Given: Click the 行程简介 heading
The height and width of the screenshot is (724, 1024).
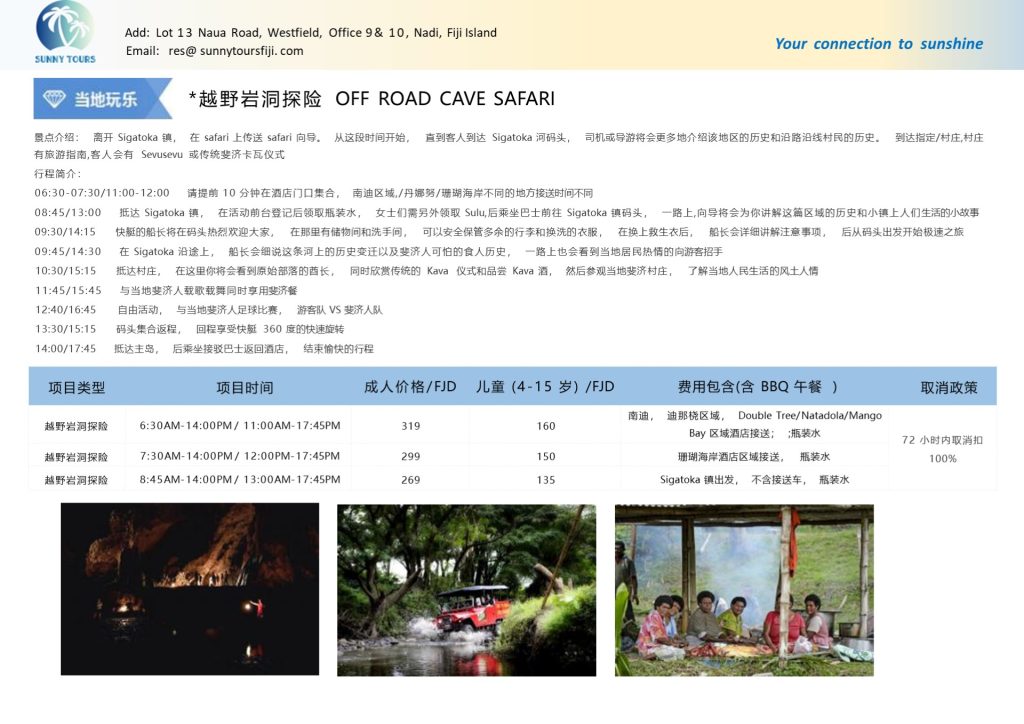Looking at the screenshot, I should pos(57,174).
